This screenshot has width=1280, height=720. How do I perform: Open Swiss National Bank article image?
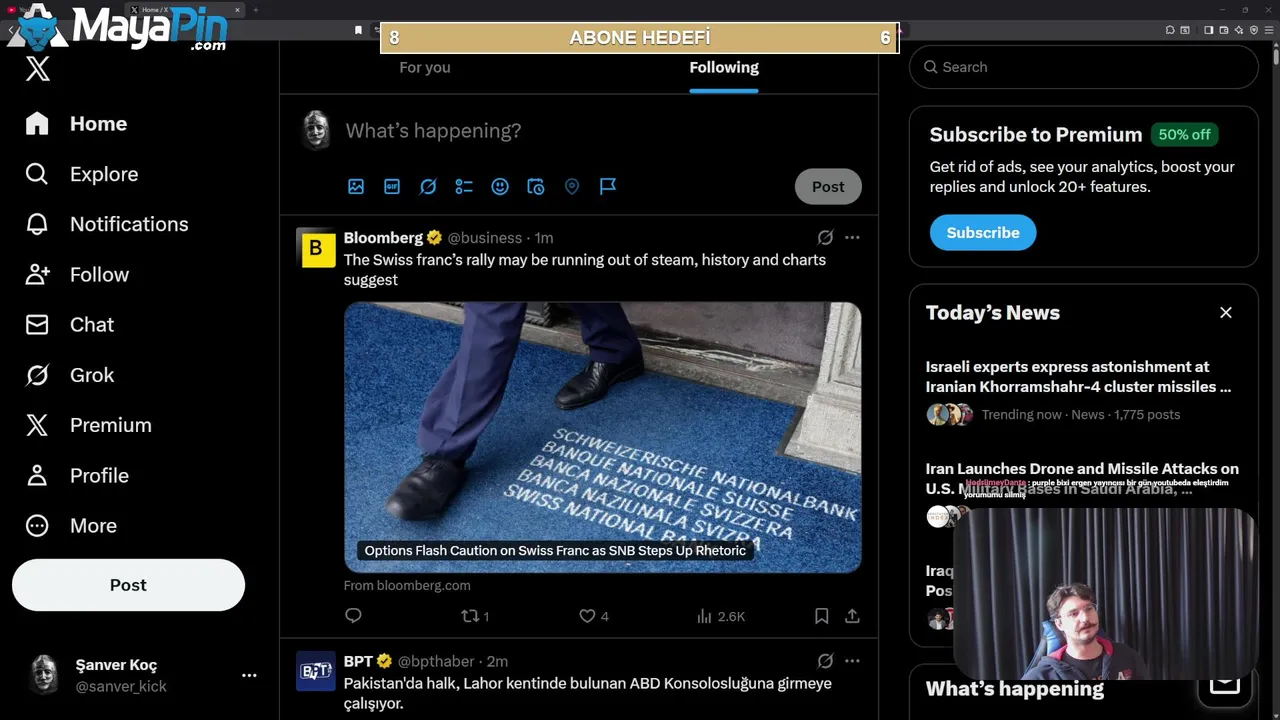(603, 437)
